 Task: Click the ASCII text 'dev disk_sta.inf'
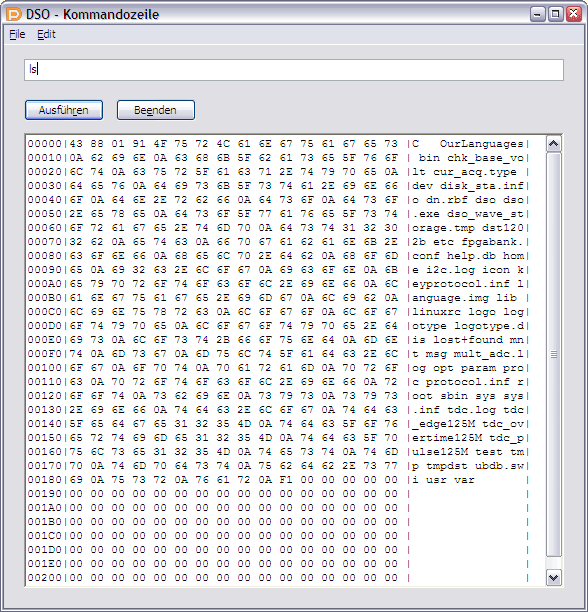coord(468,186)
